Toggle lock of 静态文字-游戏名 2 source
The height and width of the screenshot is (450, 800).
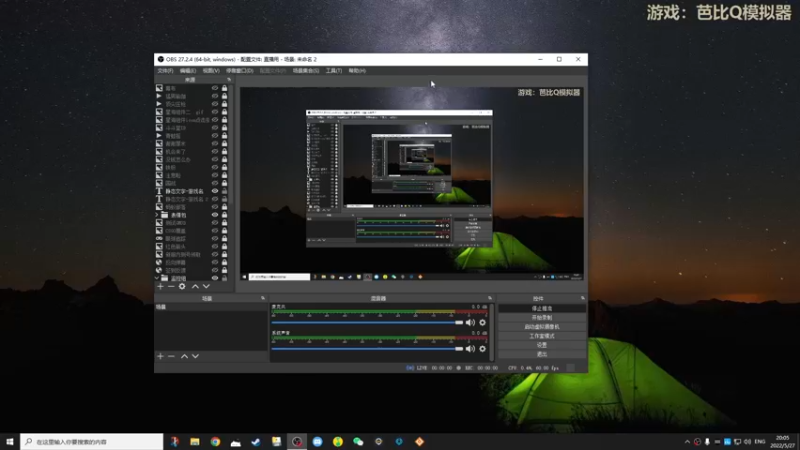(x=224, y=199)
